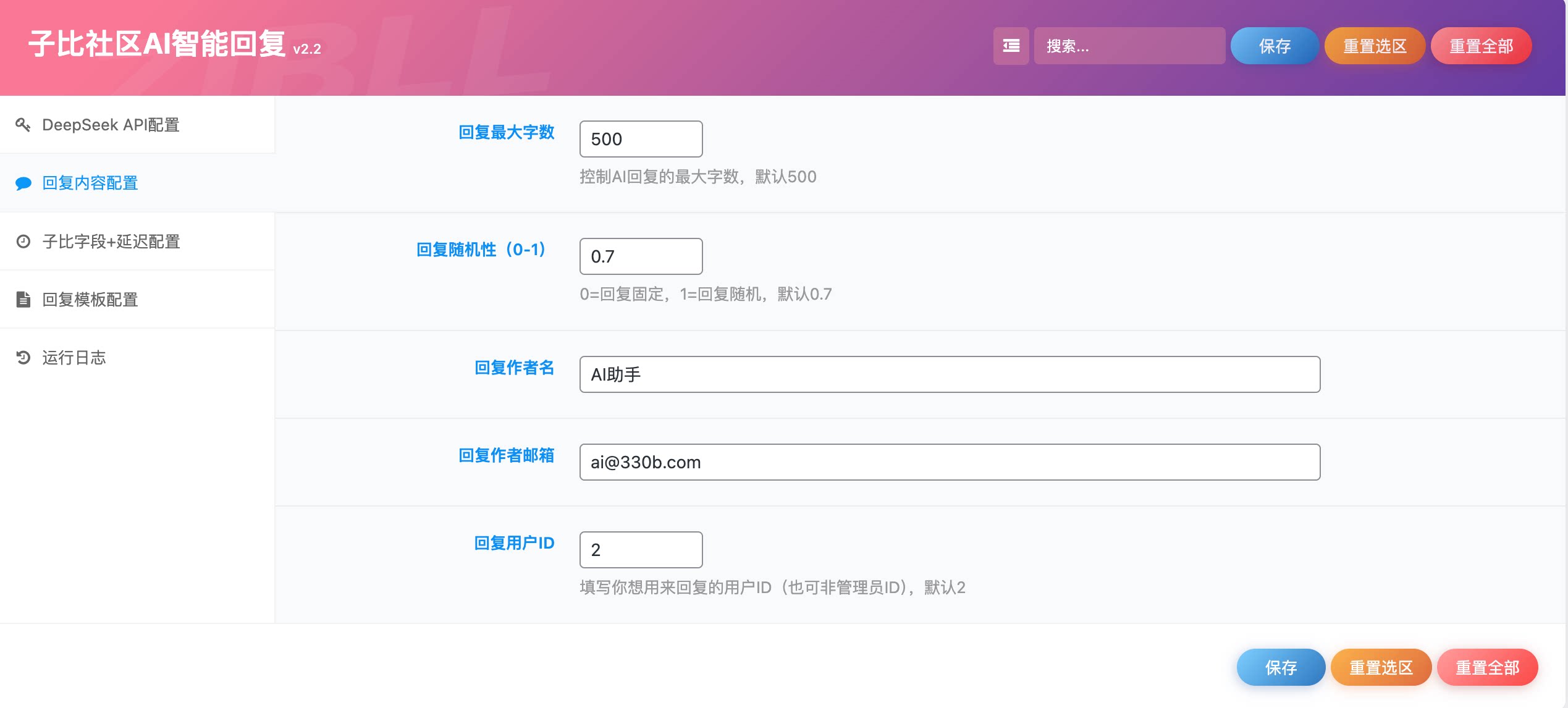Click the clock icon next to 子比字段+延迟配置
This screenshot has width=1568, height=708.
click(x=23, y=242)
